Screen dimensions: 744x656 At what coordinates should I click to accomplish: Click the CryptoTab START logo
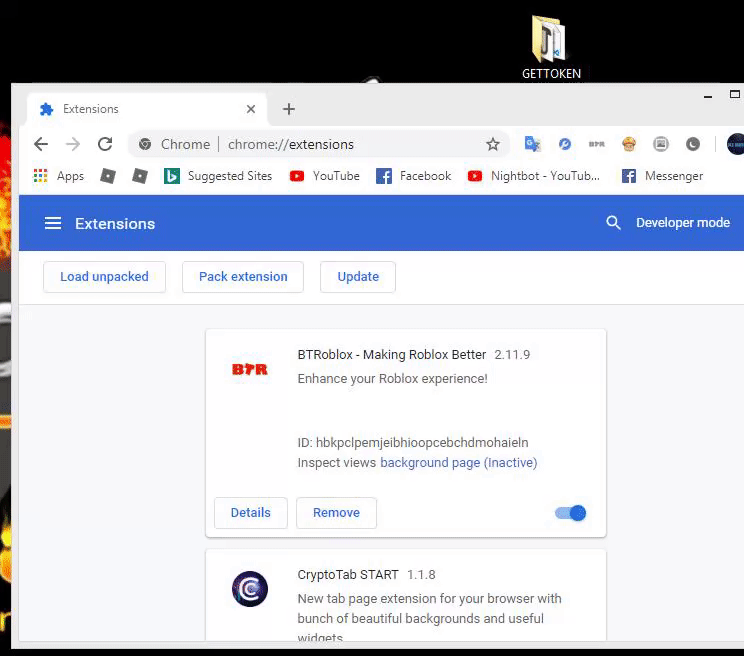tap(250, 589)
